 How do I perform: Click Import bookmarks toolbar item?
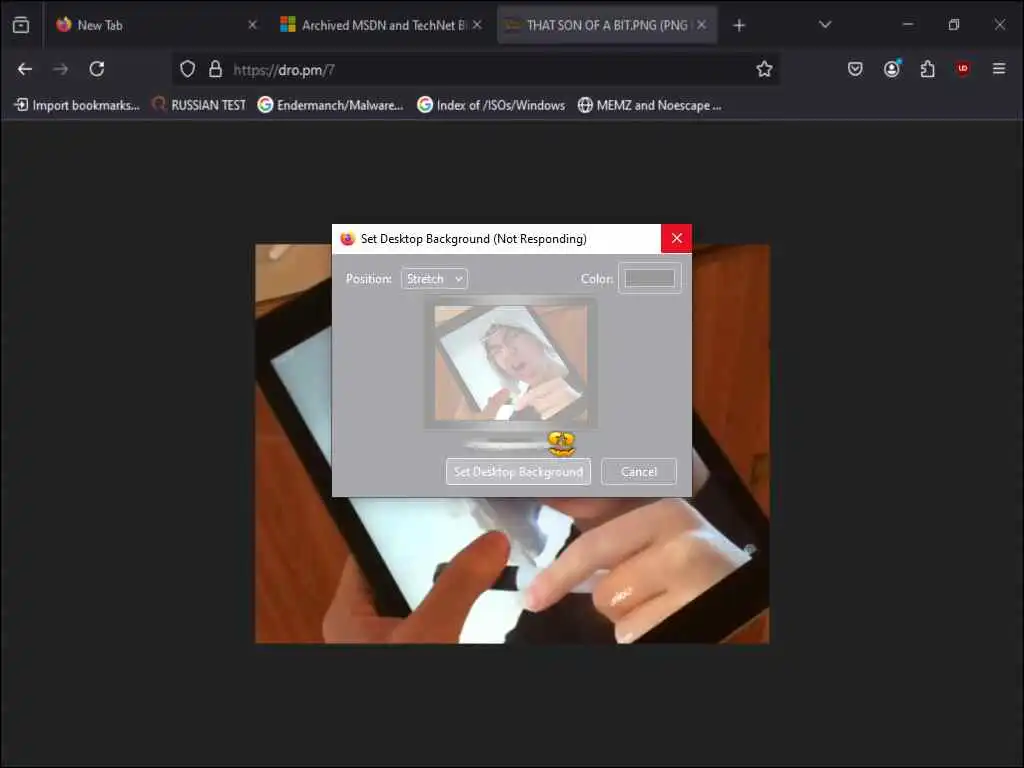pos(77,105)
